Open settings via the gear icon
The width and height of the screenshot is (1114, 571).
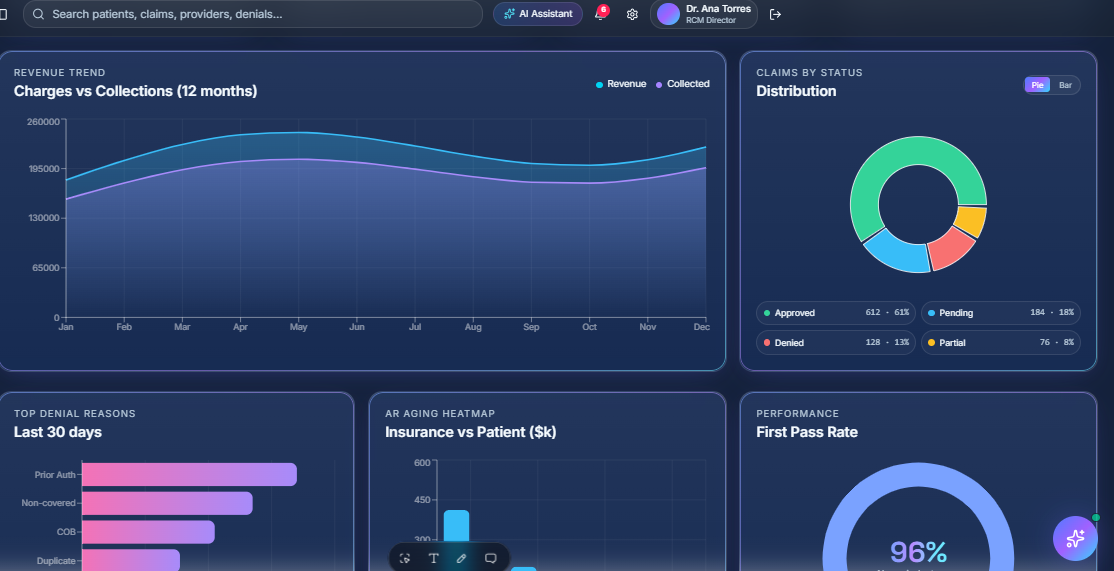tap(632, 14)
